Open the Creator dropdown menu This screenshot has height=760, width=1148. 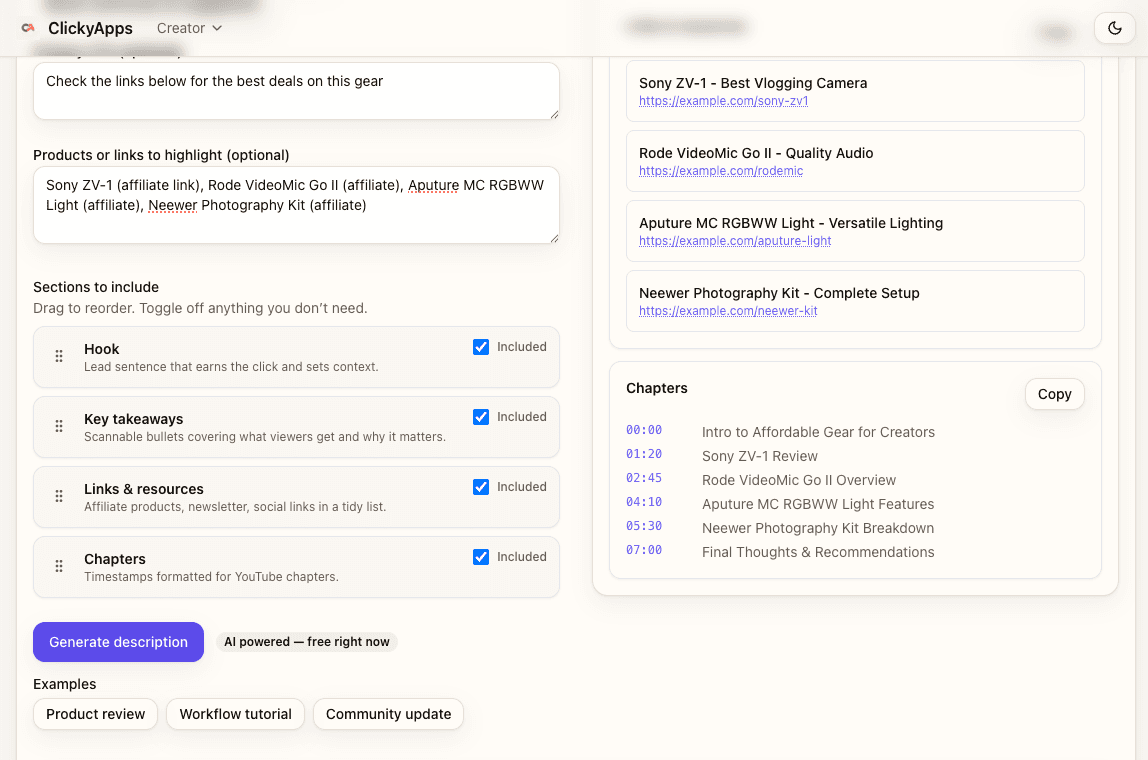pyautogui.click(x=189, y=28)
